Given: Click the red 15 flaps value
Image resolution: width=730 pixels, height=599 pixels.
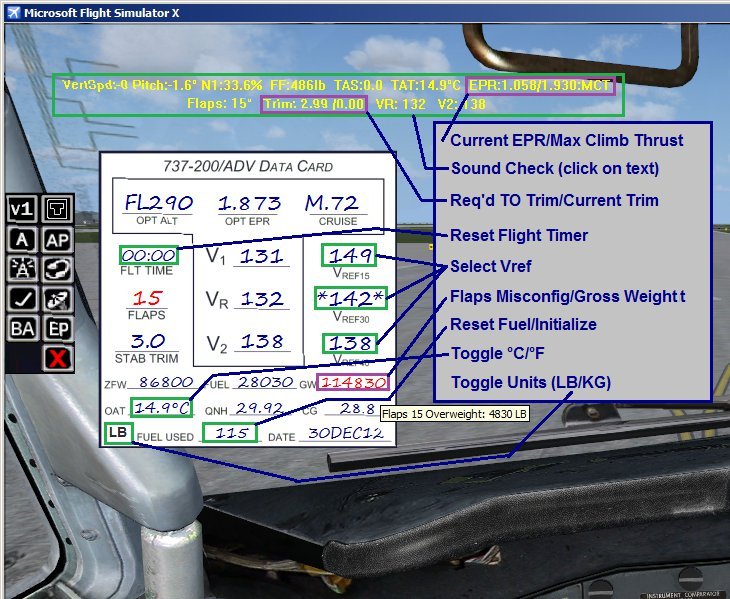Looking at the screenshot, I should point(147,298).
